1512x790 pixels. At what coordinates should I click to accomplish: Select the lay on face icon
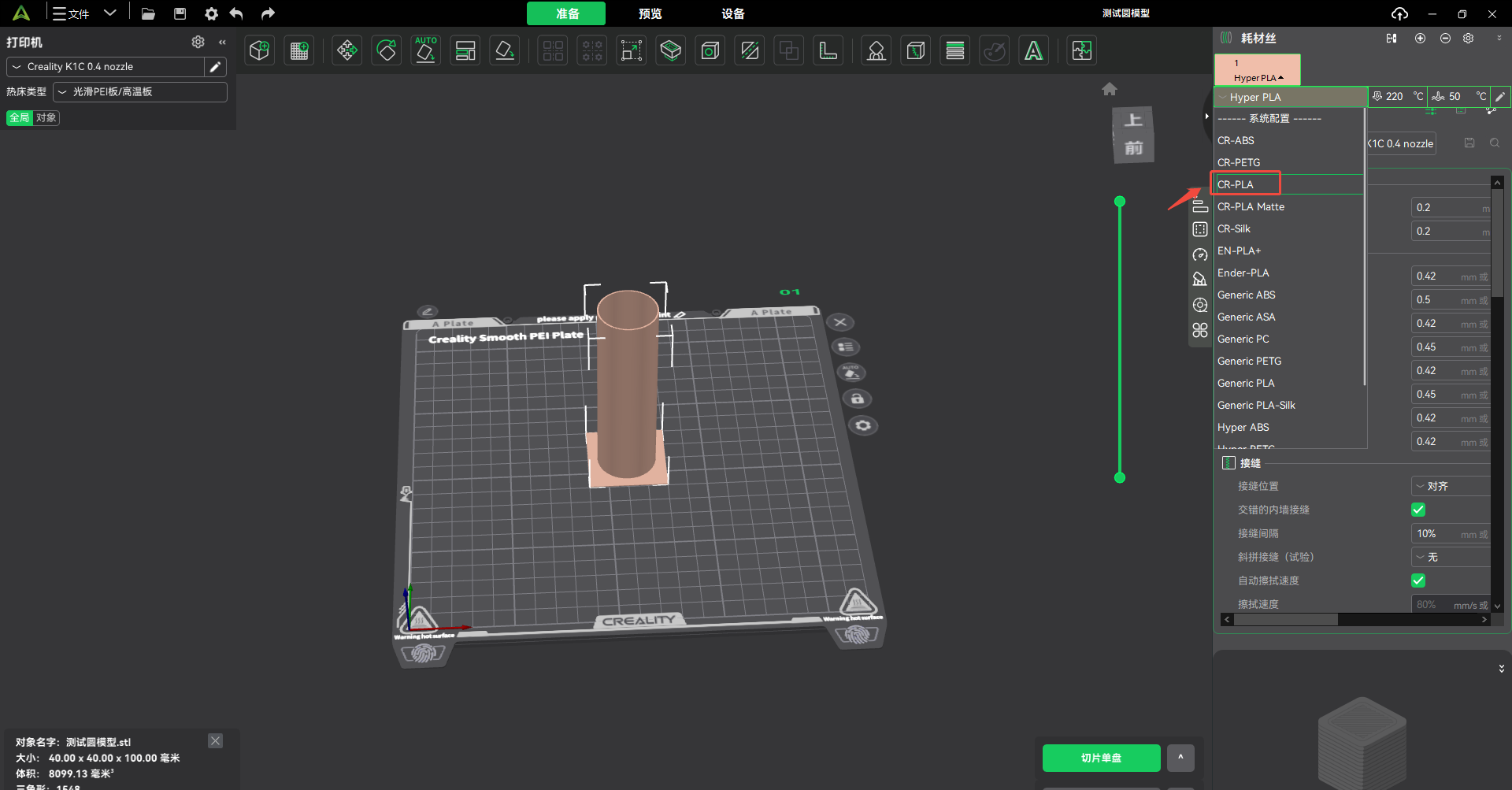505,51
